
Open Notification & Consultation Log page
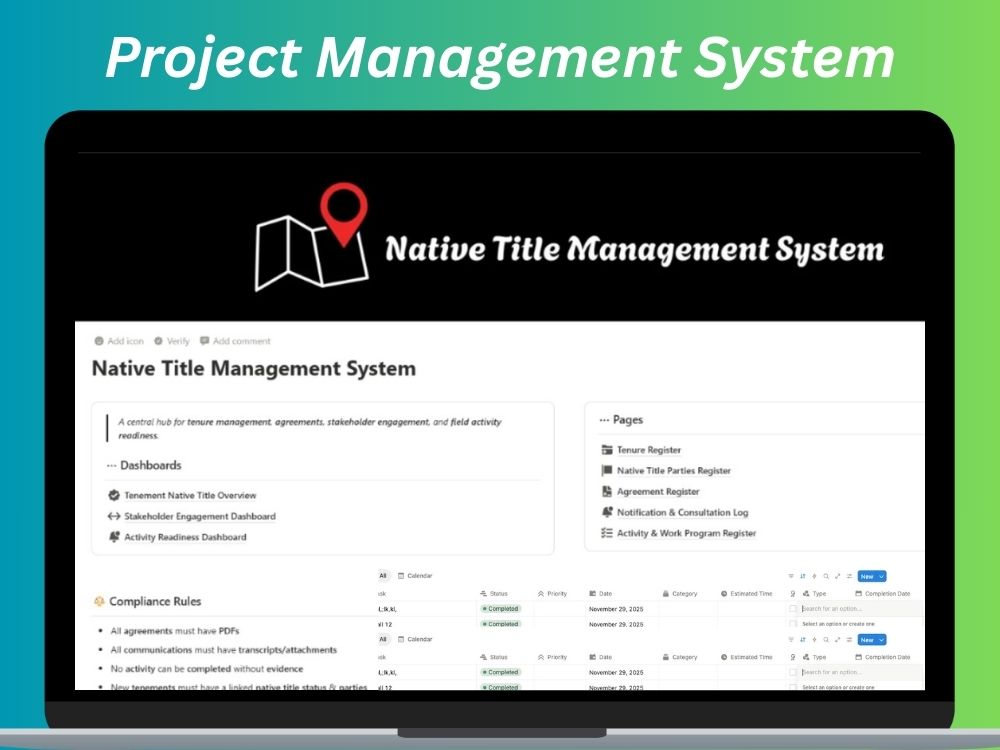682,512
